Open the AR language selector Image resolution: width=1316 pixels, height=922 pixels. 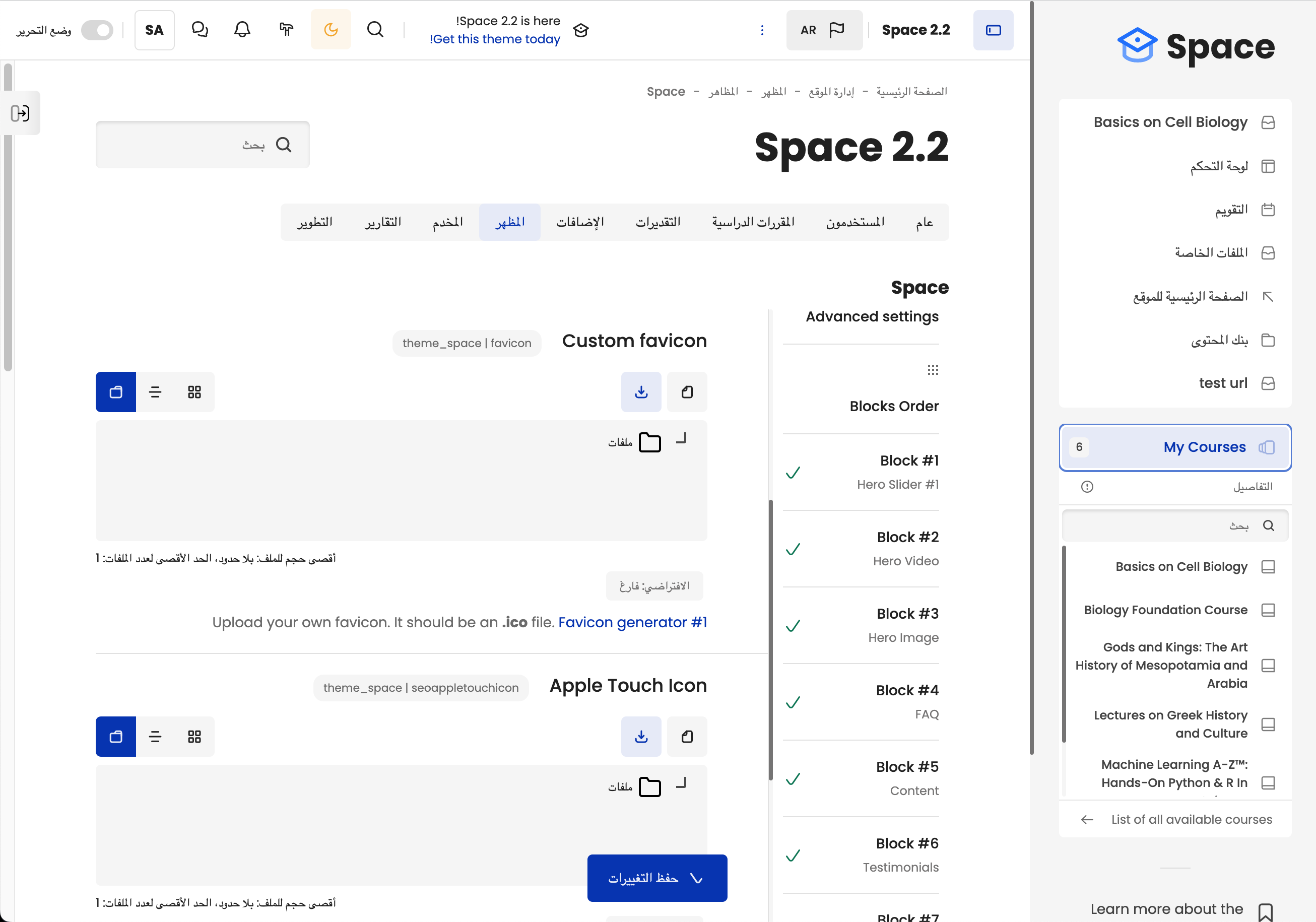coord(824,30)
